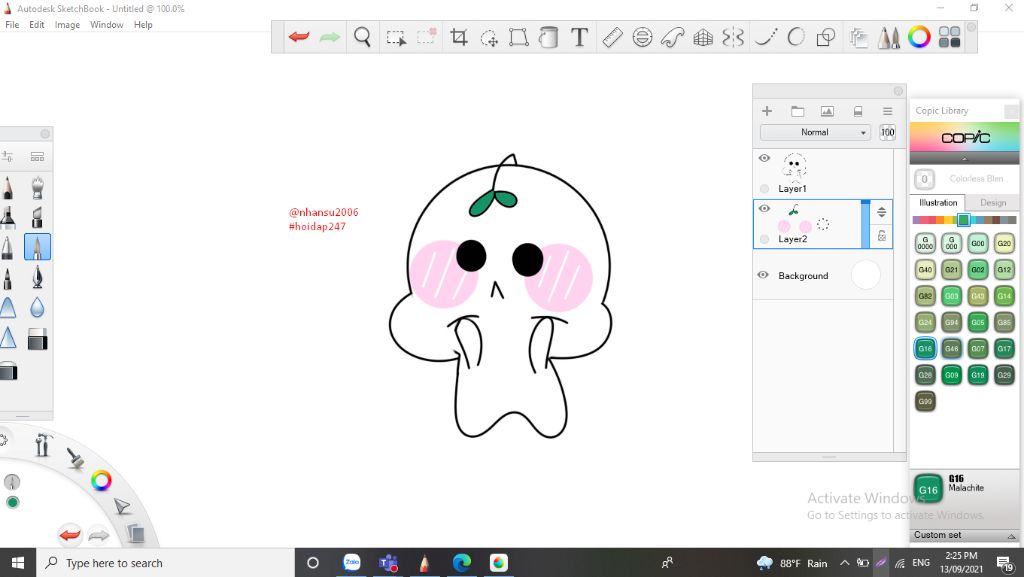The height and width of the screenshot is (577, 1024).
Task: Select the Distort transform tool
Action: pos(519,37)
